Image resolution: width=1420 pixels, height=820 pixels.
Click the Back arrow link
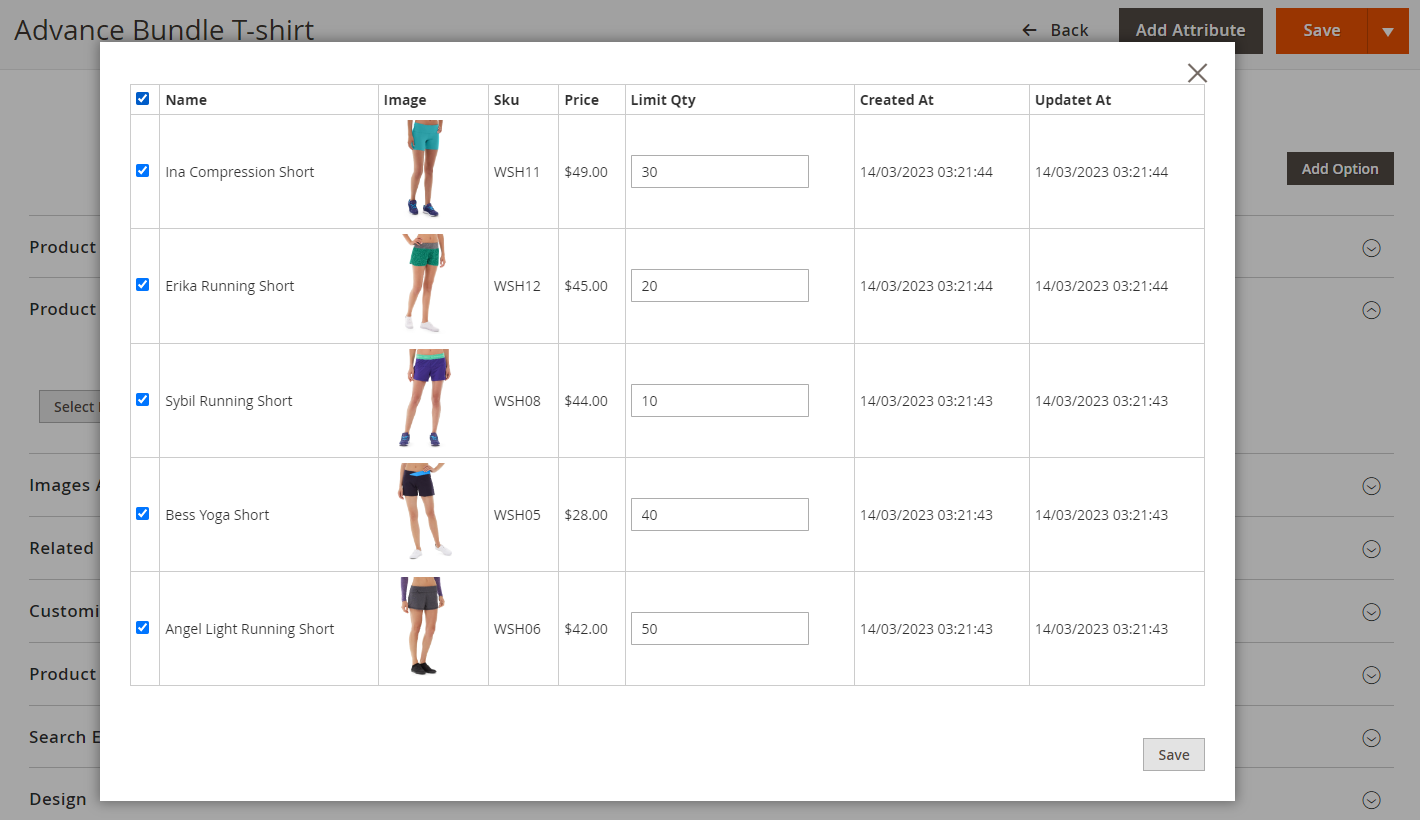pos(1055,31)
